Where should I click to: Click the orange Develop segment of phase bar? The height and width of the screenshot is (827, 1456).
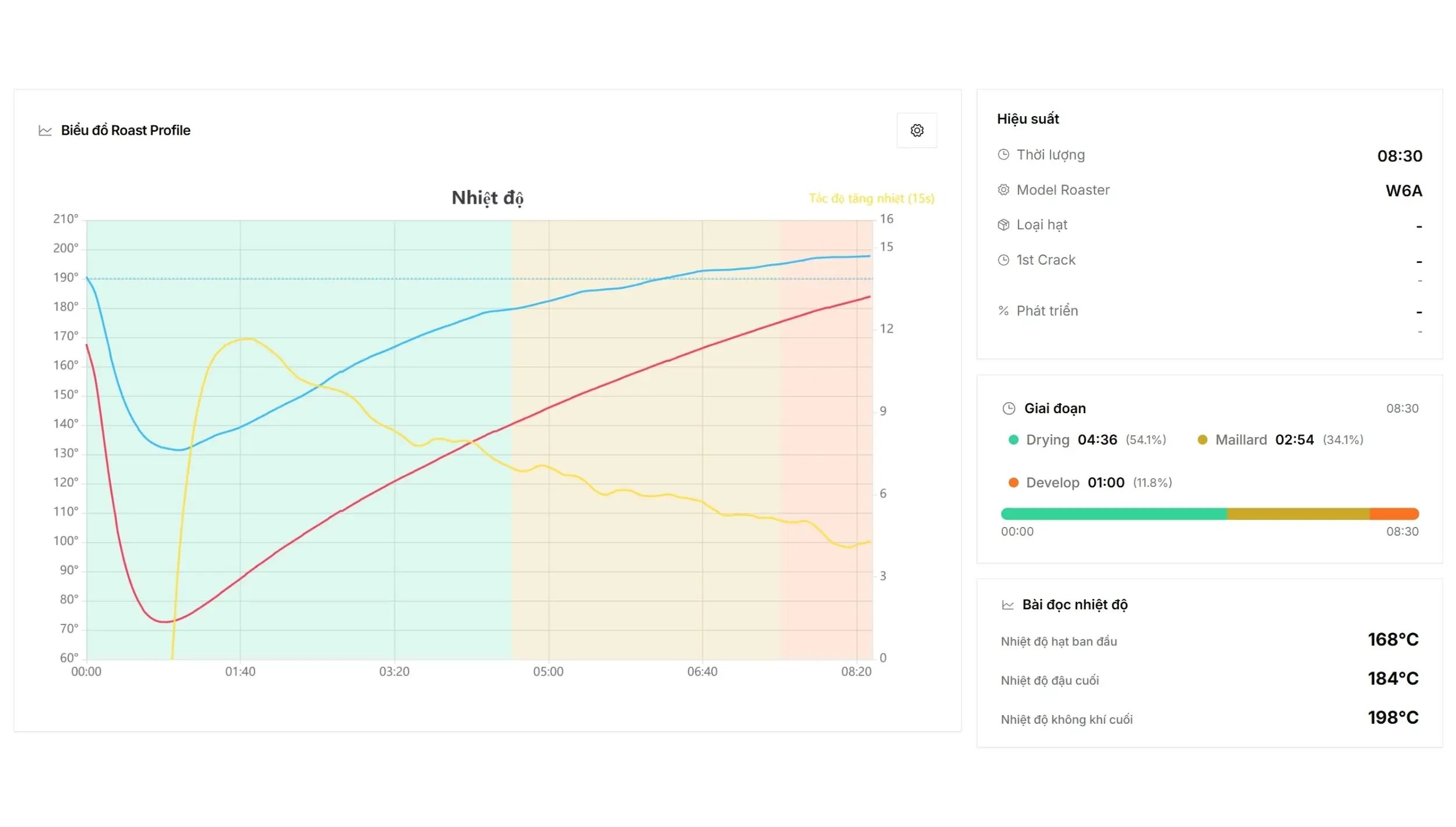pos(1395,514)
